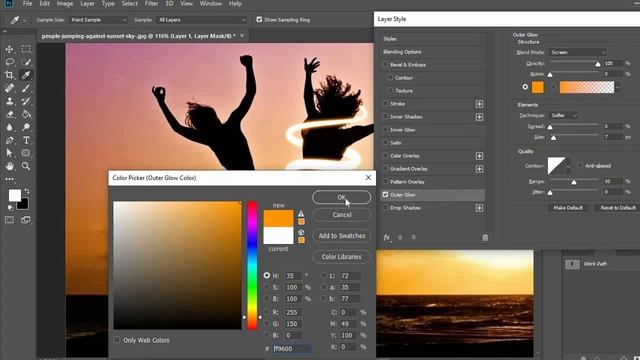Screen dimensions: 640x360
Task: Open the Layer menu
Action: point(87,4)
